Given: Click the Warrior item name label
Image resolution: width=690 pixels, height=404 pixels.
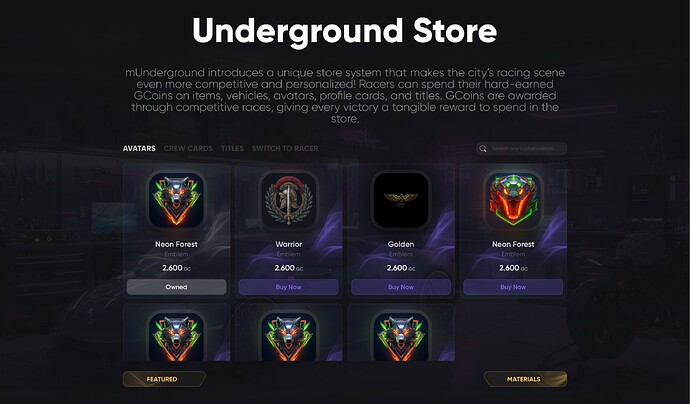Looking at the screenshot, I should [x=289, y=244].
